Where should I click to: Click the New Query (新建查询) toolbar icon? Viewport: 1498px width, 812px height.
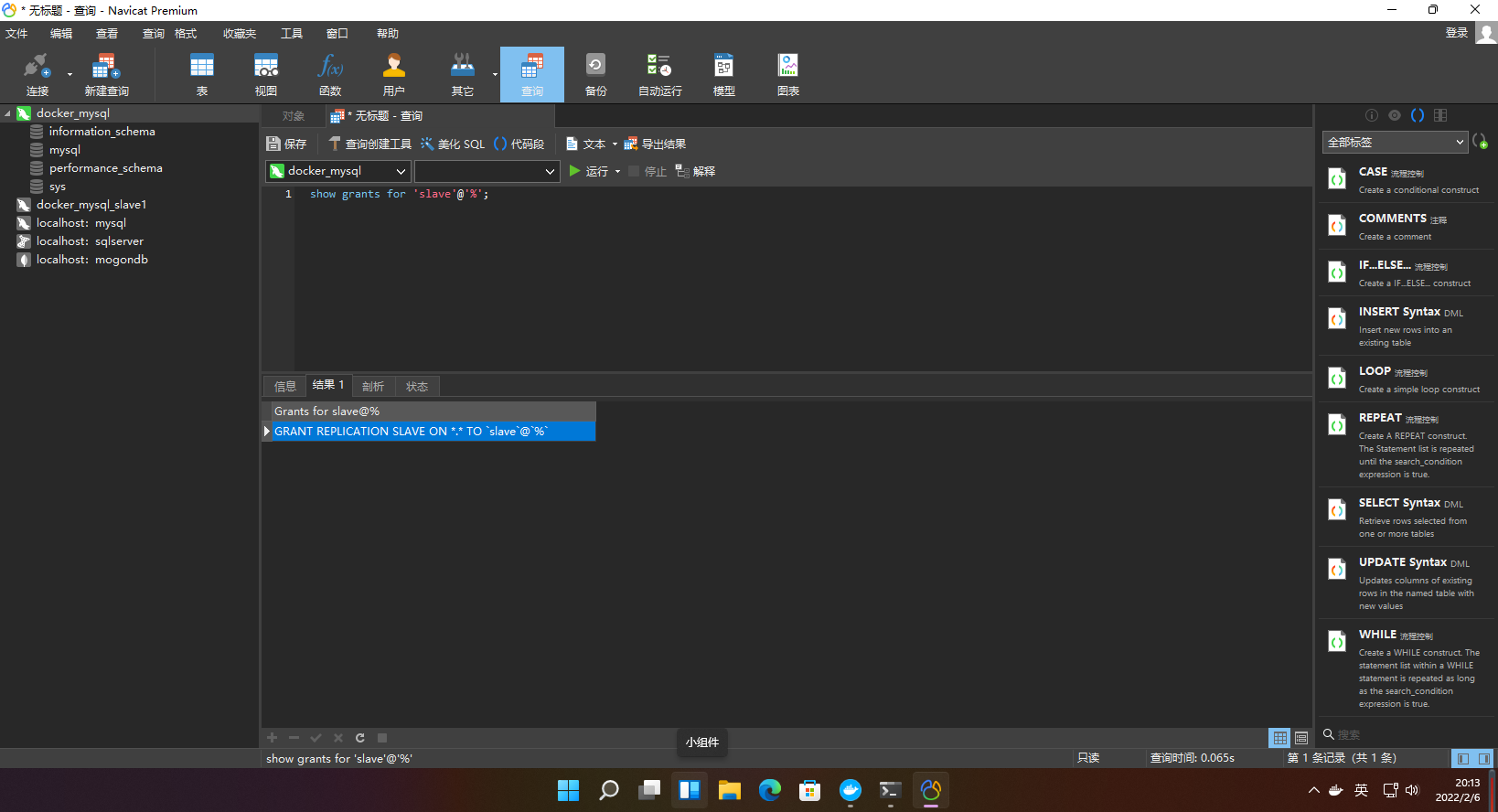(106, 74)
